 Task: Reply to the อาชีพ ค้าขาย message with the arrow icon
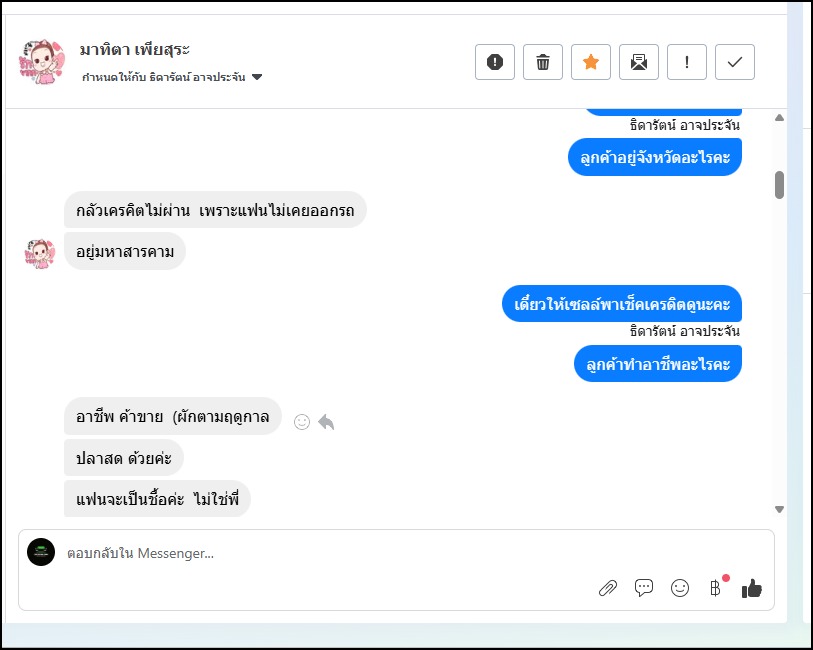click(326, 422)
